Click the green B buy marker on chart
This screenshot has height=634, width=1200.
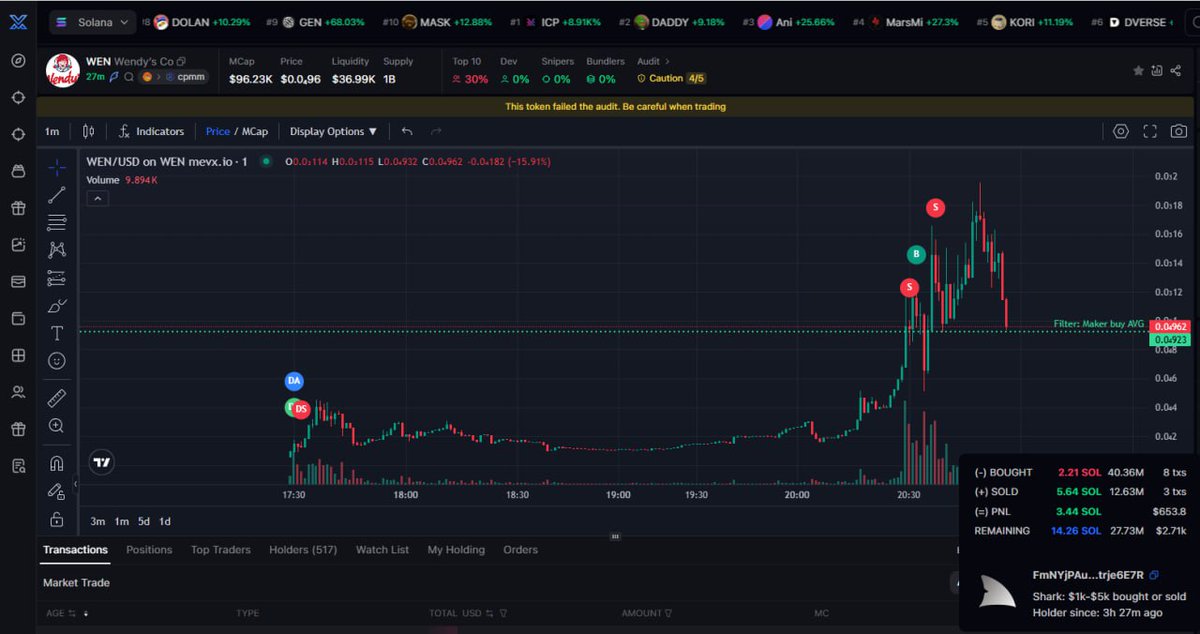pos(915,254)
